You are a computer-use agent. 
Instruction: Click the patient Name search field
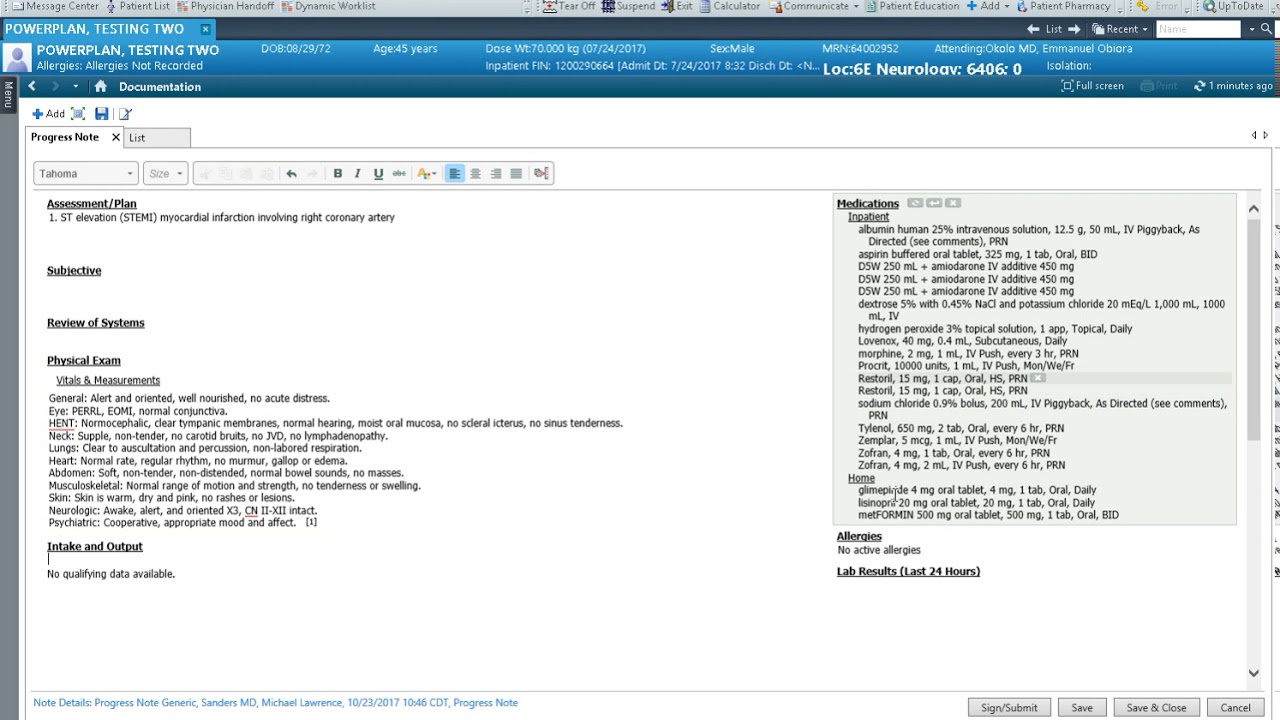click(x=1197, y=29)
